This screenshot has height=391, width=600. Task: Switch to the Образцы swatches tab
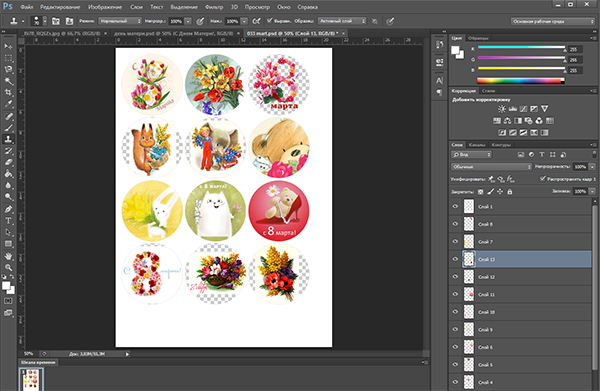coord(478,38)
